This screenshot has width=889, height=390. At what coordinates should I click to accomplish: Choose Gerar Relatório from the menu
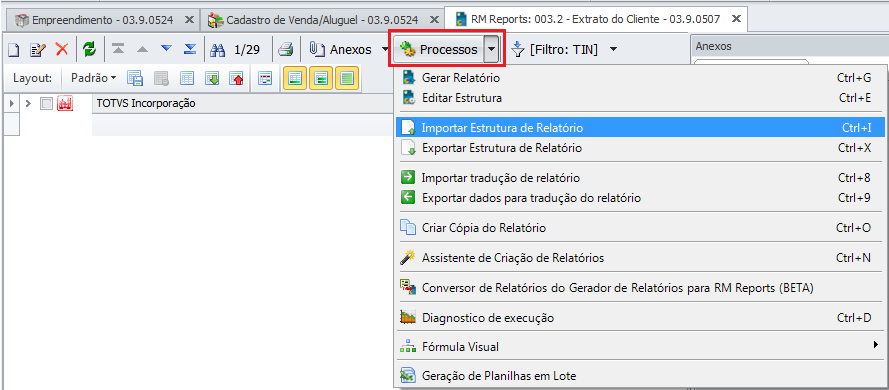pyautogui.click(x=640, y=78)
